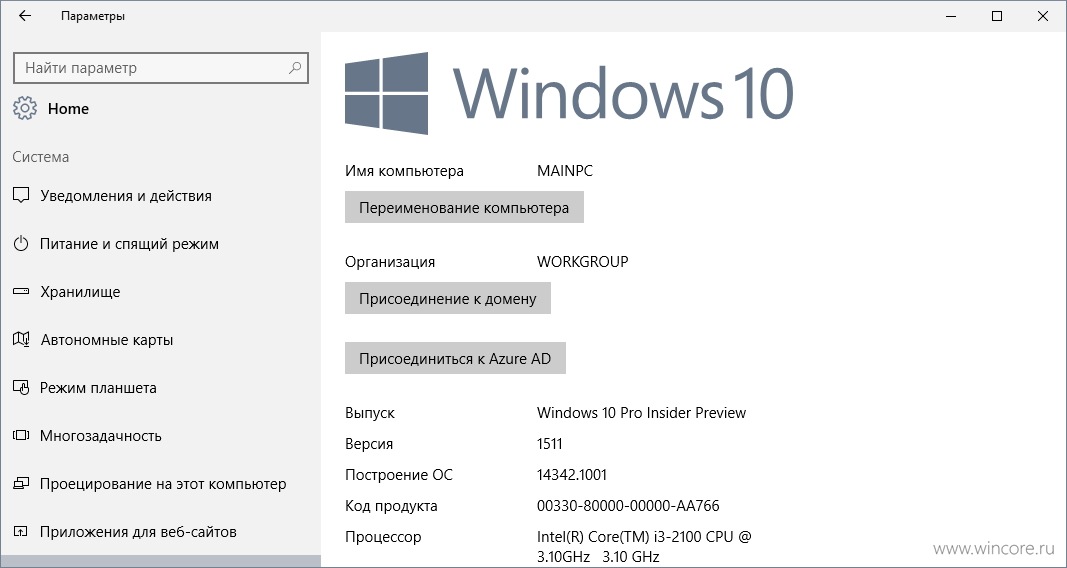Click Присоединиться к Azure AD button
This screenshot has height=568, width=1067.
coord(455,358)
